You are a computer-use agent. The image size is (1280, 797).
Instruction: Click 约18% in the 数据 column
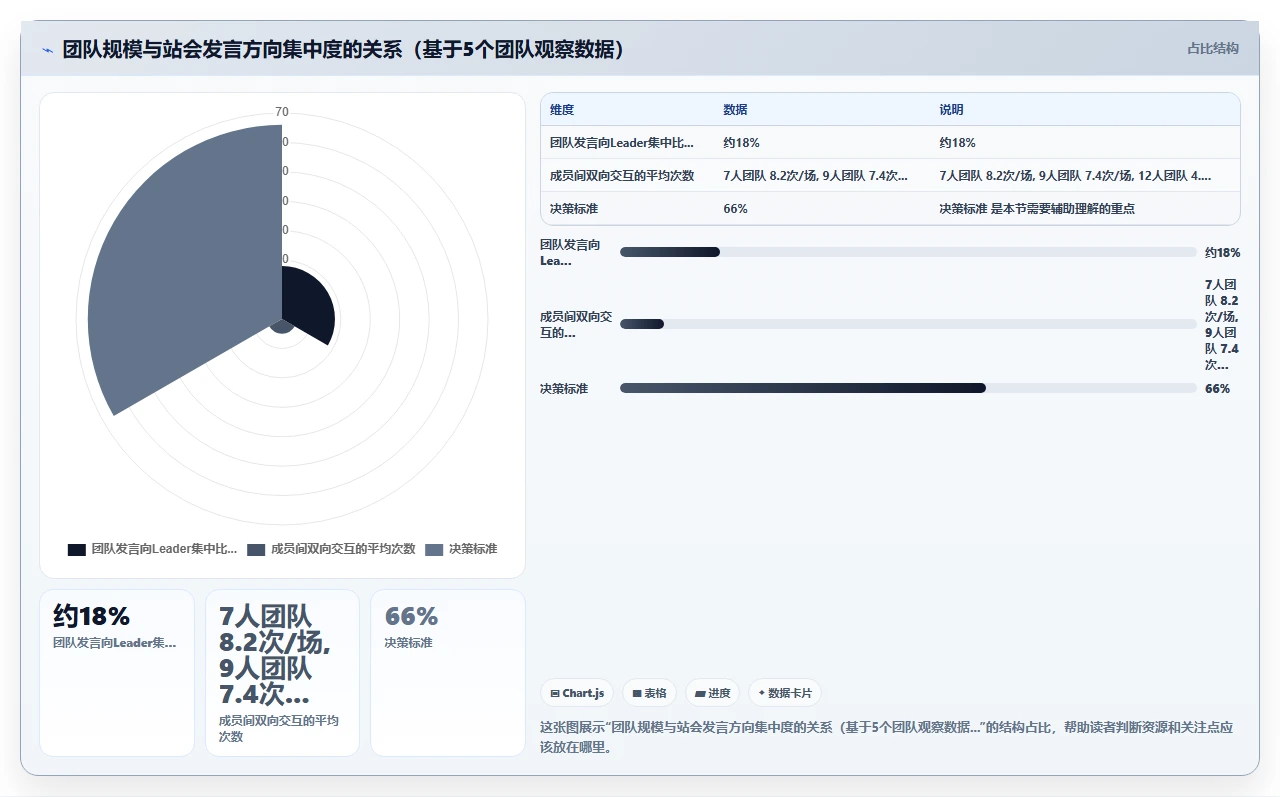tap(741, 143)
